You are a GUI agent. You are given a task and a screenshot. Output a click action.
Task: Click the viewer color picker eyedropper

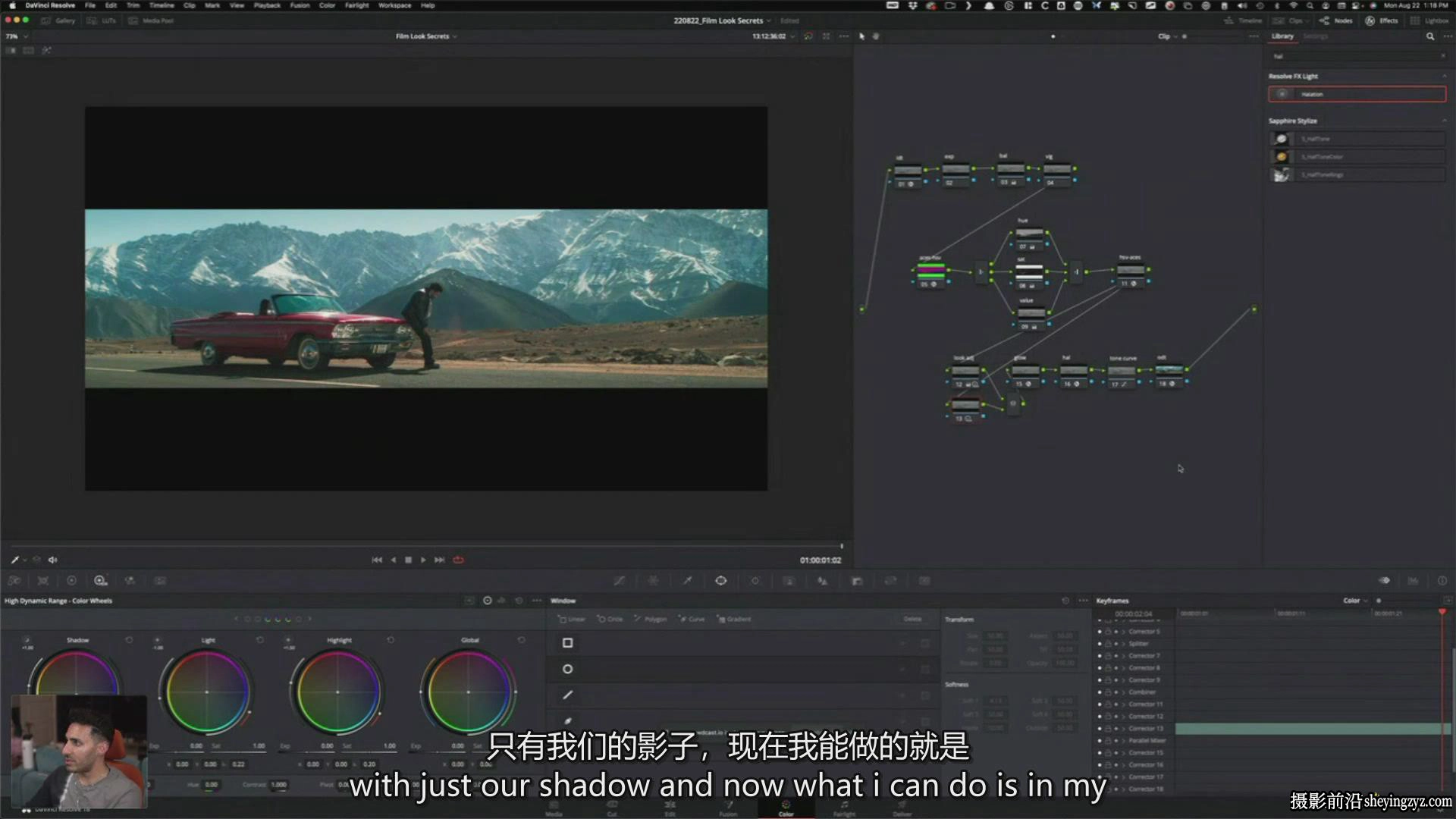pyautogui.click(x=14, y=560)
